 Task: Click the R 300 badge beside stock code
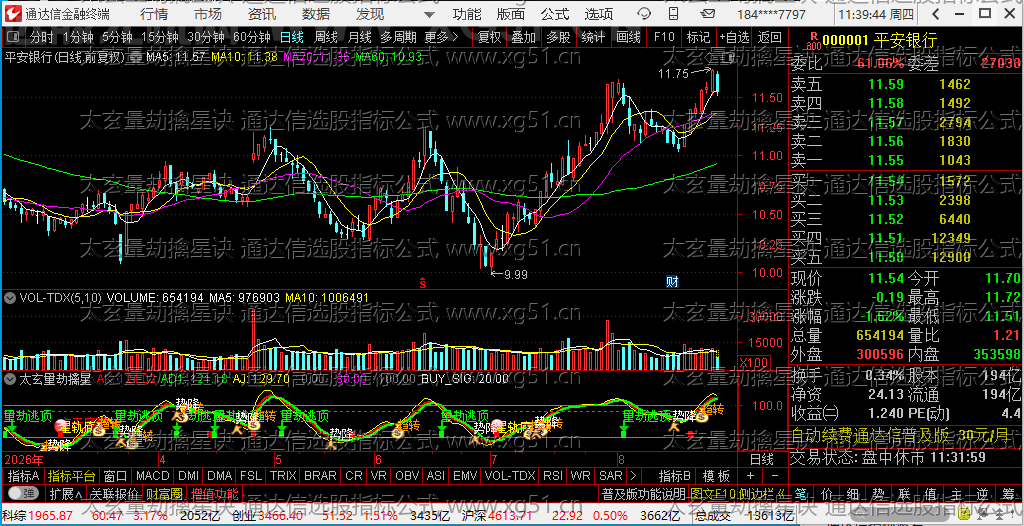pos(813,41)
